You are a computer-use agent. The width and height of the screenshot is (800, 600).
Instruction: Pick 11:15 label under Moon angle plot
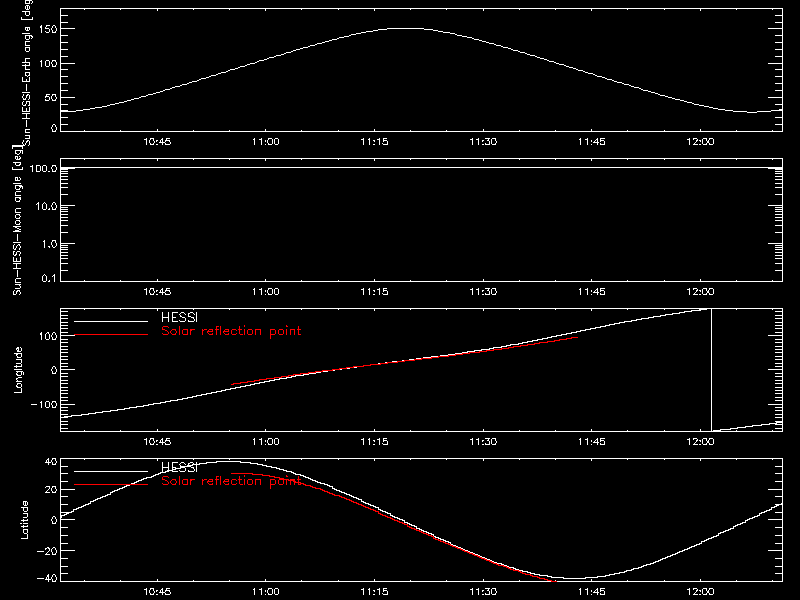pyautogui.click(x=374, y=292)
